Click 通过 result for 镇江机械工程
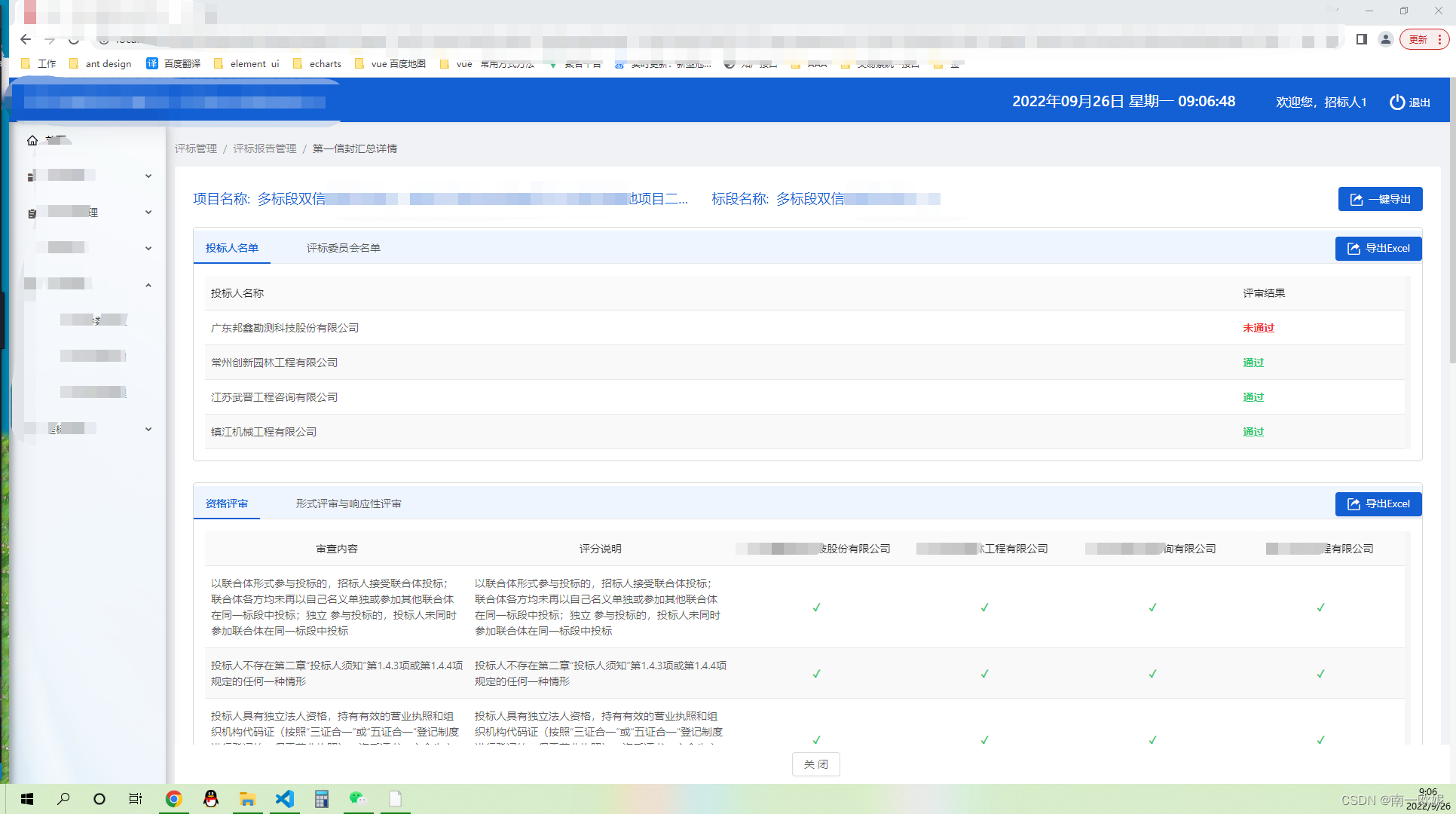This screenshot has width=1456, height=814. click(1253, 432)
